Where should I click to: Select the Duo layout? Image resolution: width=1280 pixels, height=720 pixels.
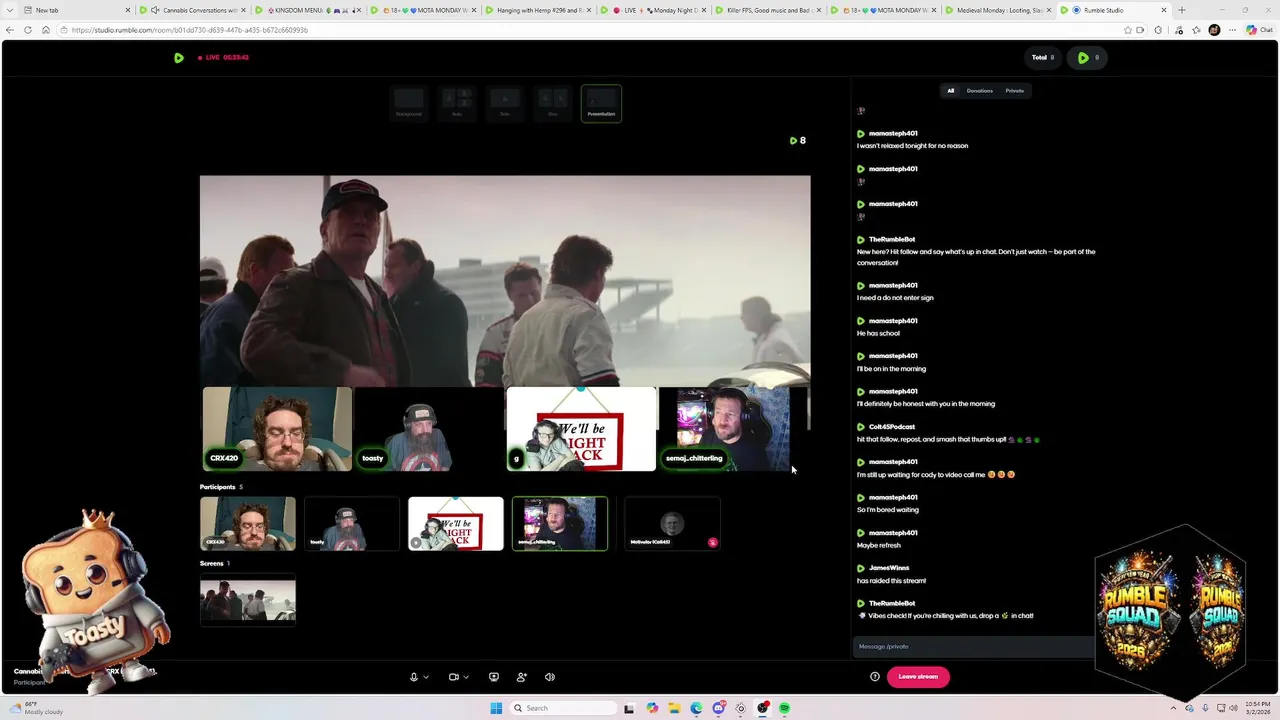tap(553, 103)
